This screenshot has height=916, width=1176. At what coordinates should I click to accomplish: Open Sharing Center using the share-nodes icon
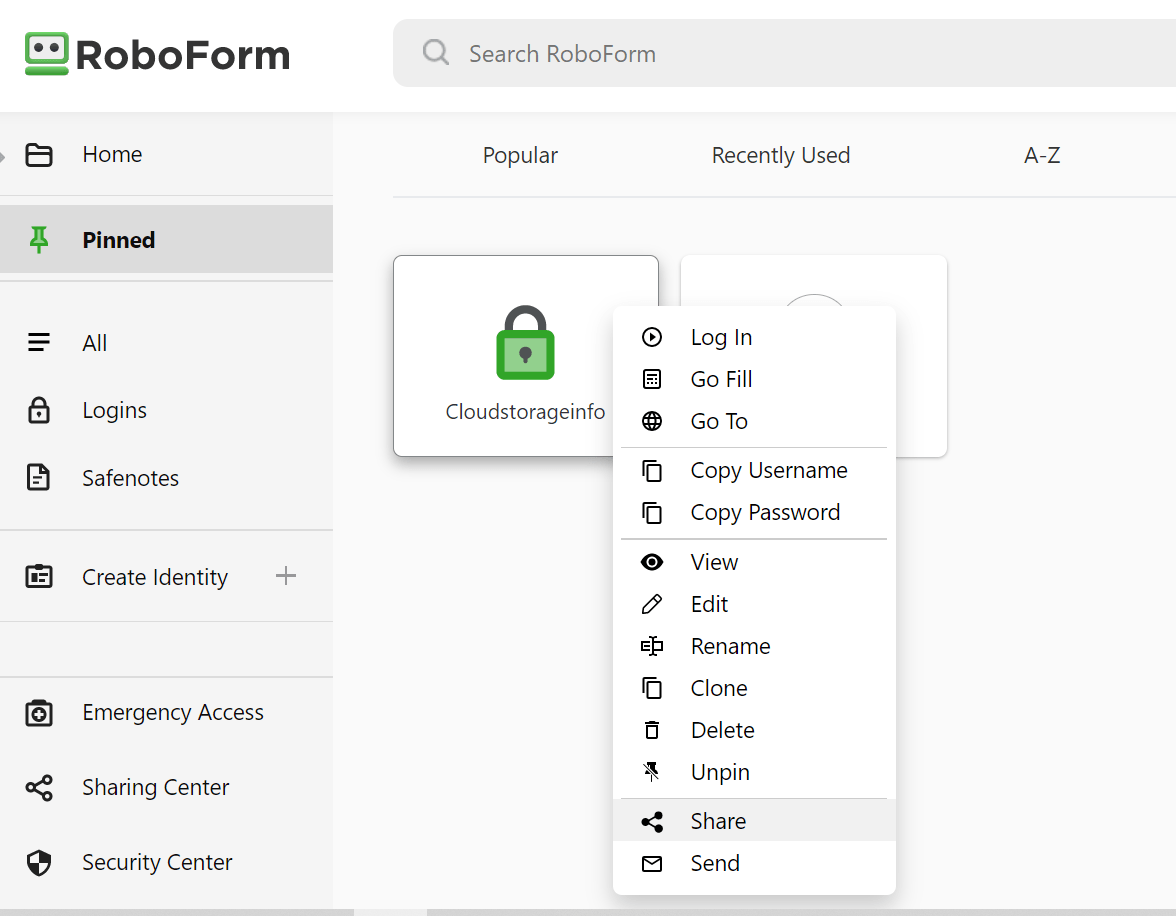point(40,788)
